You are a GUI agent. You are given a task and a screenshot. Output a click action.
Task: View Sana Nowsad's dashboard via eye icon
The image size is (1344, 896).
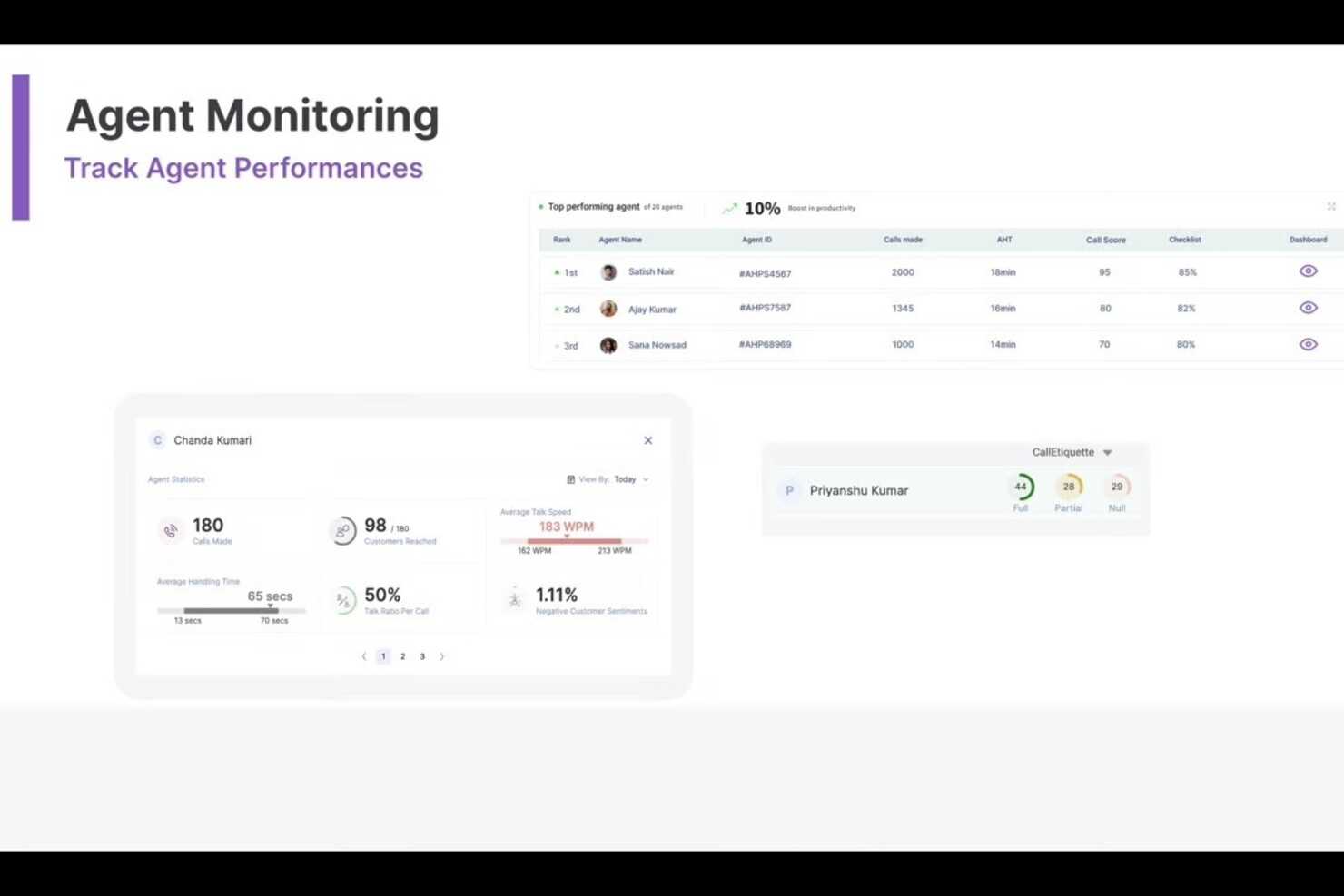(x=1308, y=344)
